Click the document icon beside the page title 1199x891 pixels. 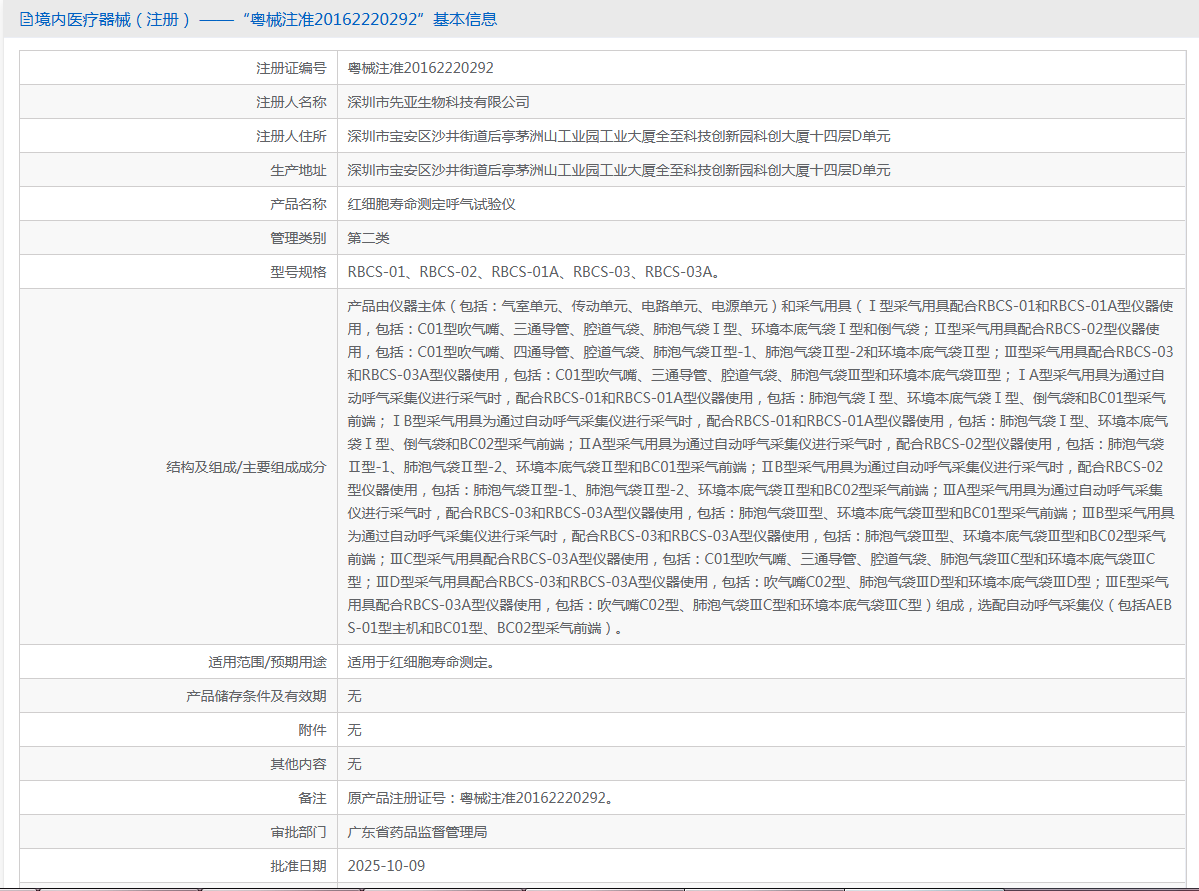click(26, 19)
